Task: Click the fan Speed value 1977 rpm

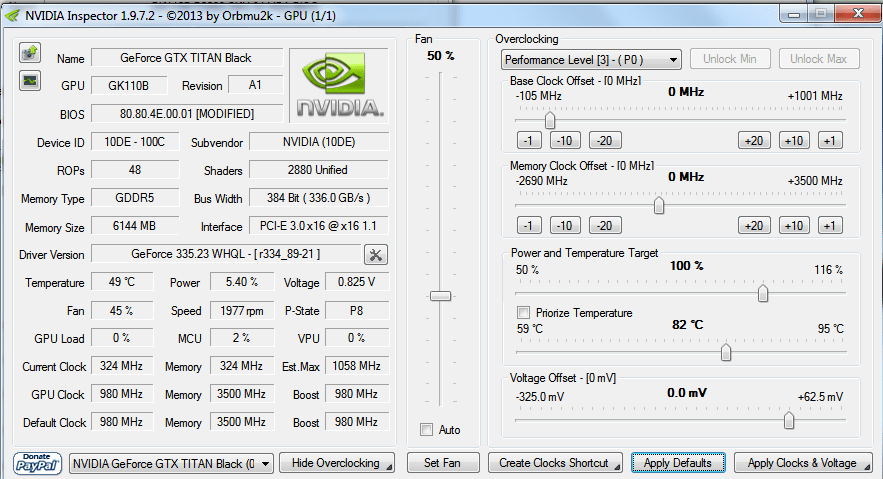Action: [242, 310]
